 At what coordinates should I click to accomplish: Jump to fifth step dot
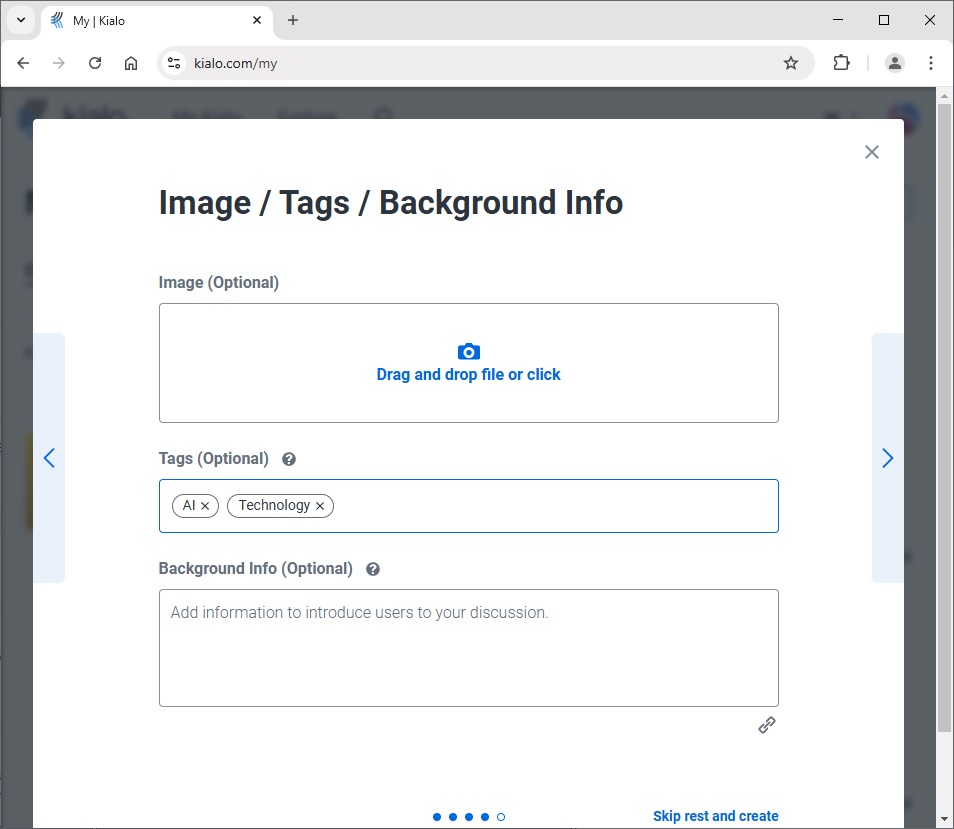(501, 817)
